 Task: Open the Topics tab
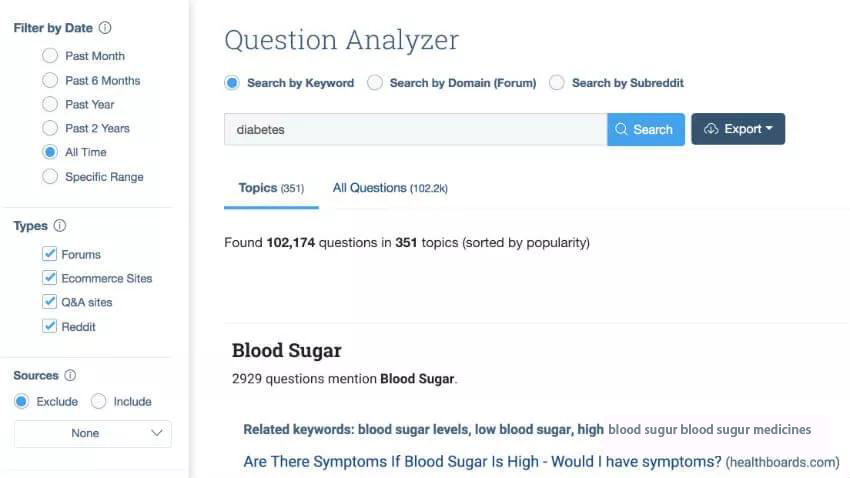click(271, 188)
